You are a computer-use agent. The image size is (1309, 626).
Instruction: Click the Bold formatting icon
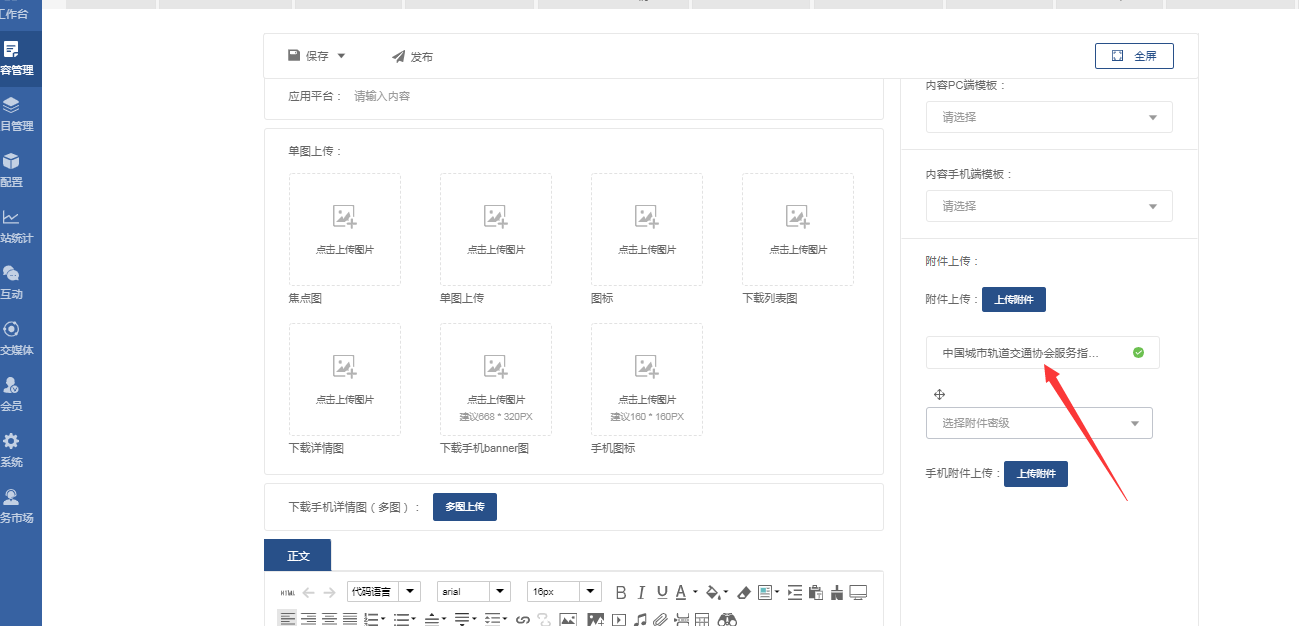[621, 592]
